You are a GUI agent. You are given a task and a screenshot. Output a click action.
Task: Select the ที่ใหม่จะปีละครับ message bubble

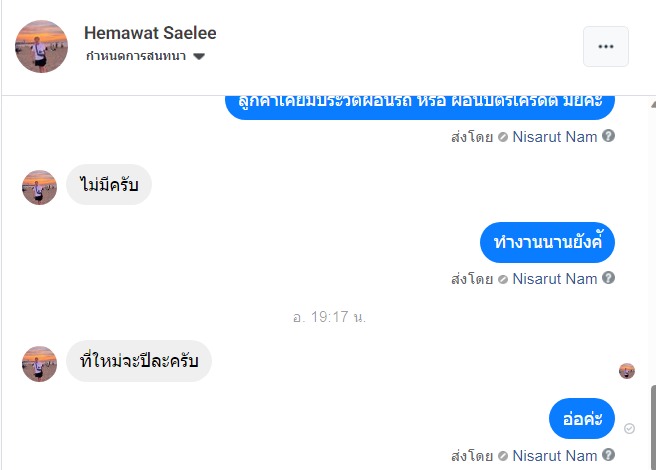[x=139, y=362]
